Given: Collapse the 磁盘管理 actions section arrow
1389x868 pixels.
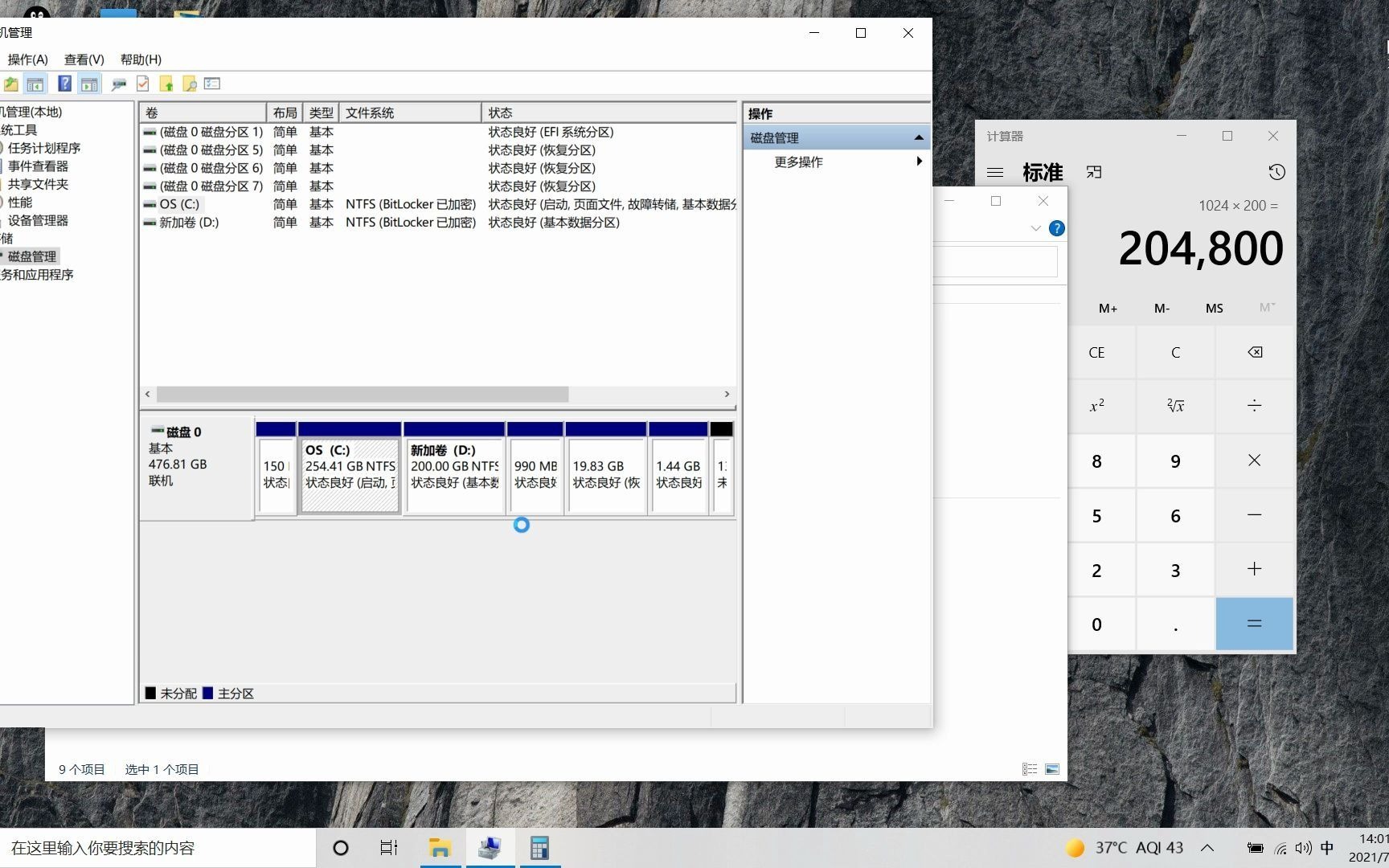Looking at the screenshot, I should [x=919, y=137].
